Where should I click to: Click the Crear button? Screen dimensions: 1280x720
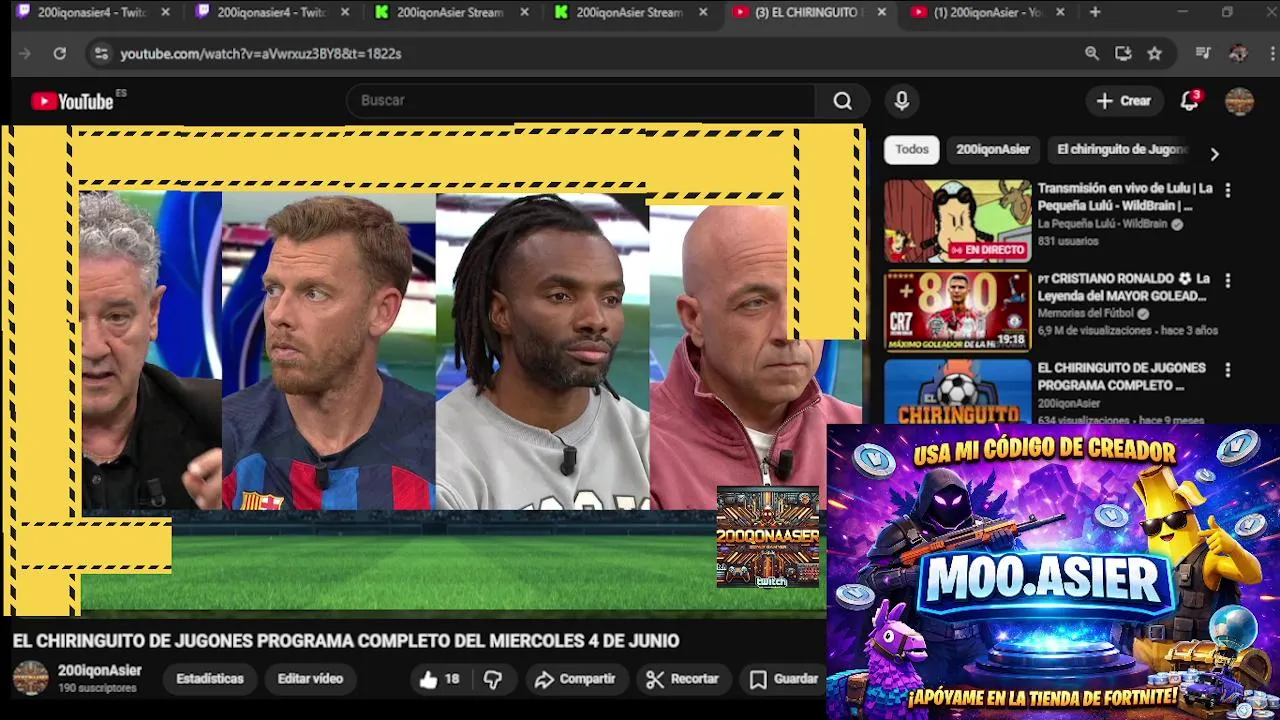click(x=1124, y=100)
